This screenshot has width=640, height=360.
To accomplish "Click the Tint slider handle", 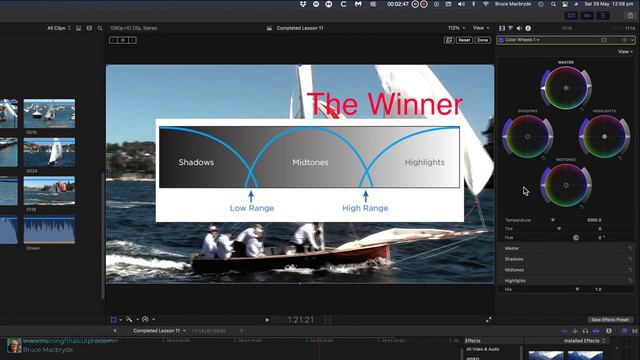I will click(x=559, y=229).
